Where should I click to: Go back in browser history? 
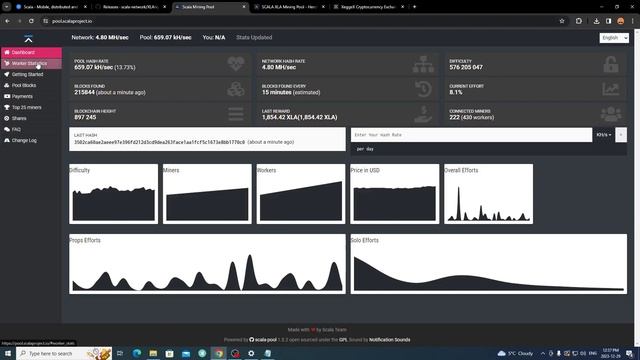click(x=8, y=21)
